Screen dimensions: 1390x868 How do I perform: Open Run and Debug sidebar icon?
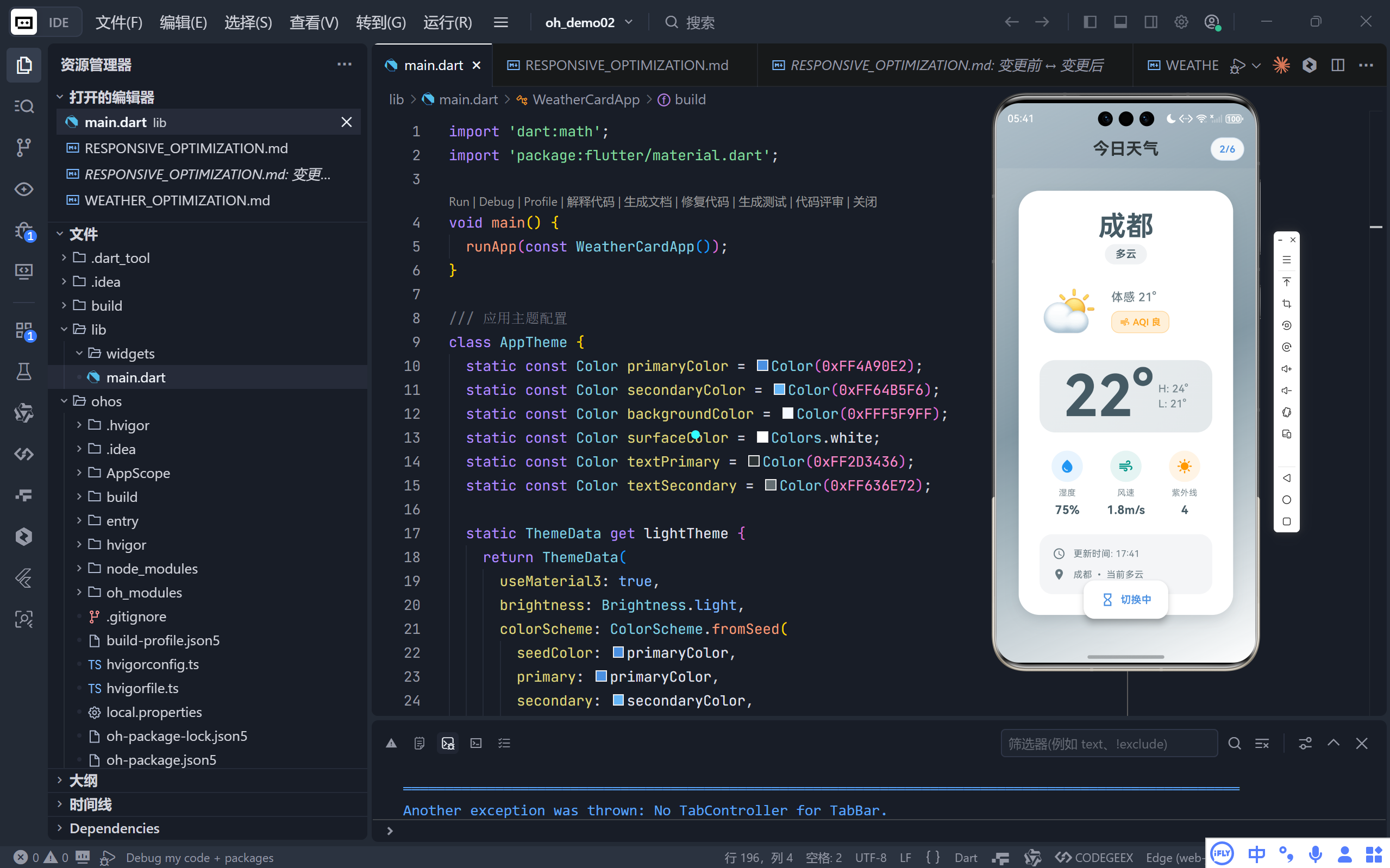coord(23,231)
